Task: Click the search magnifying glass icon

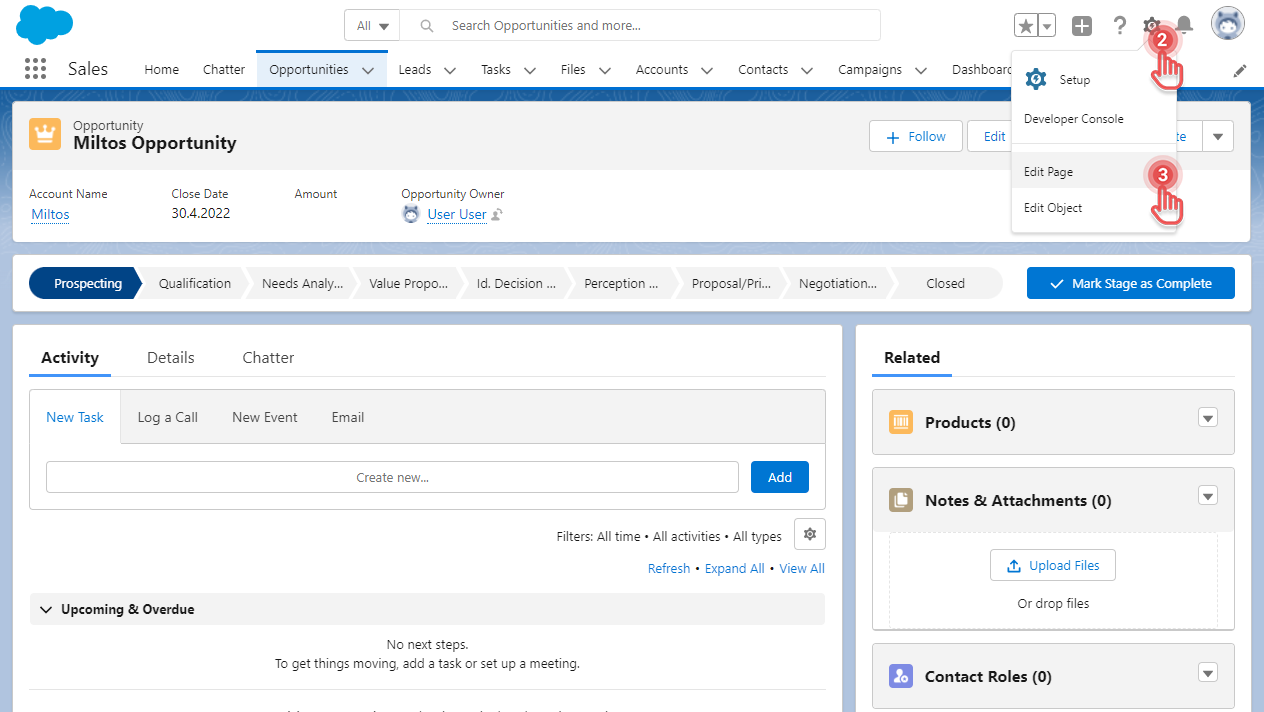Action: [x=426, y=25]
